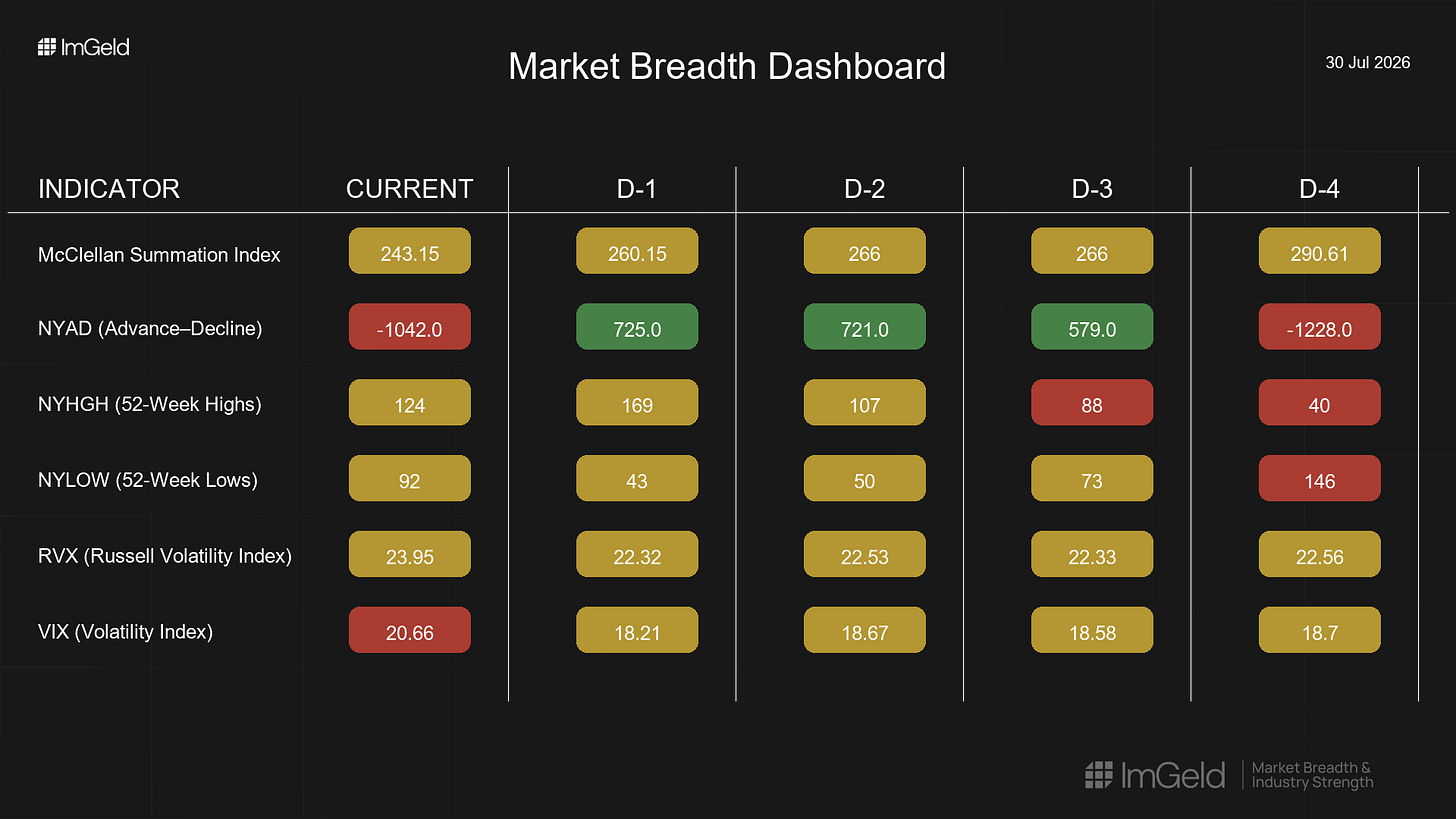Select the red NYLOW D-4 value 146
The height and width of the screenshot is (819, 1456).
click(x=1320, y=479)
